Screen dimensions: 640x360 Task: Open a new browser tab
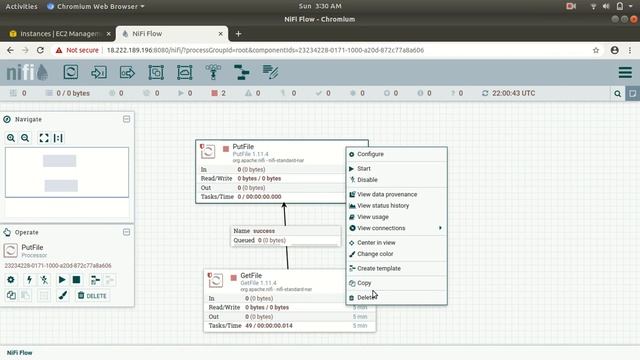coord(238,34)
